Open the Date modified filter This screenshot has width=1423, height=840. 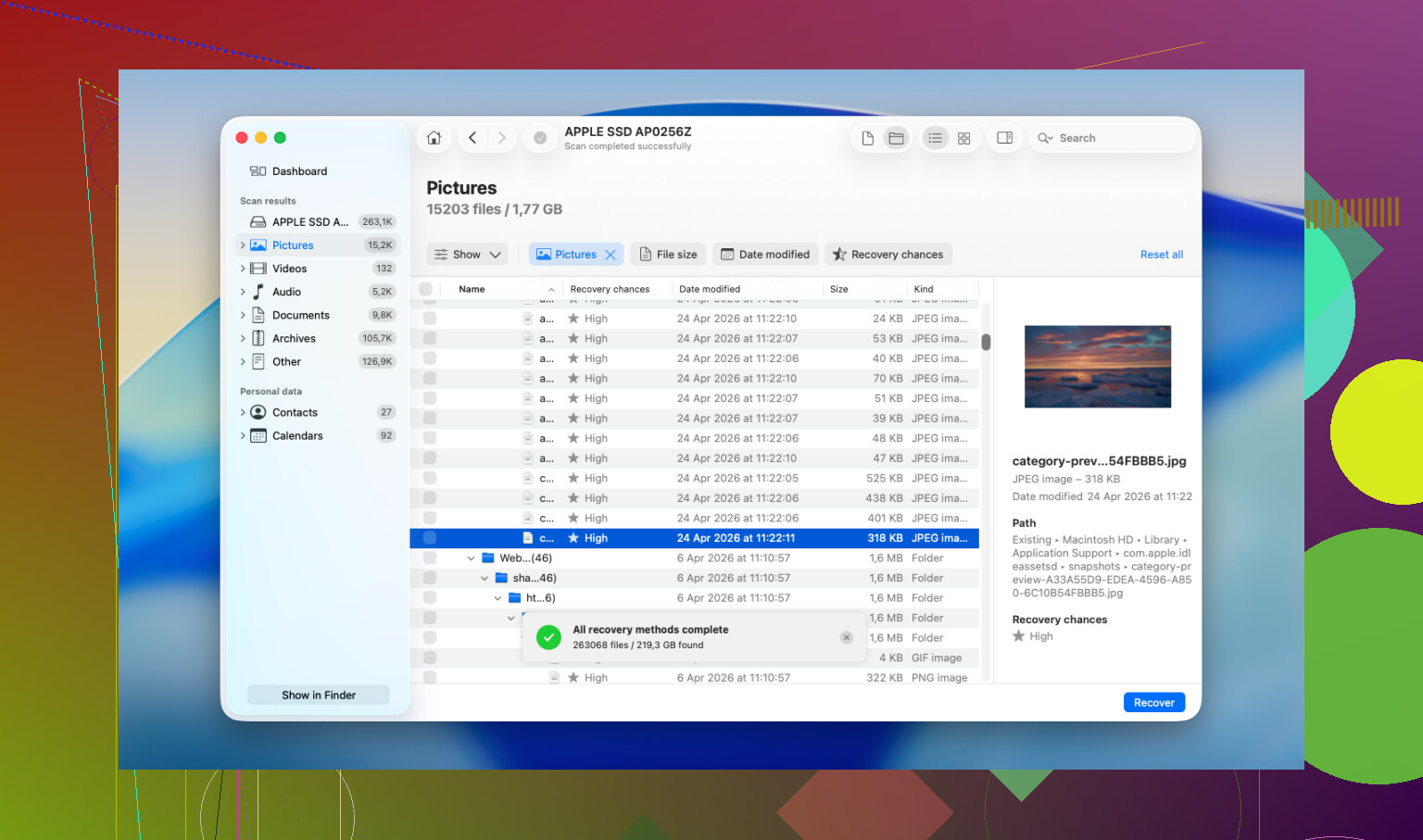click(x=765, y=255)
